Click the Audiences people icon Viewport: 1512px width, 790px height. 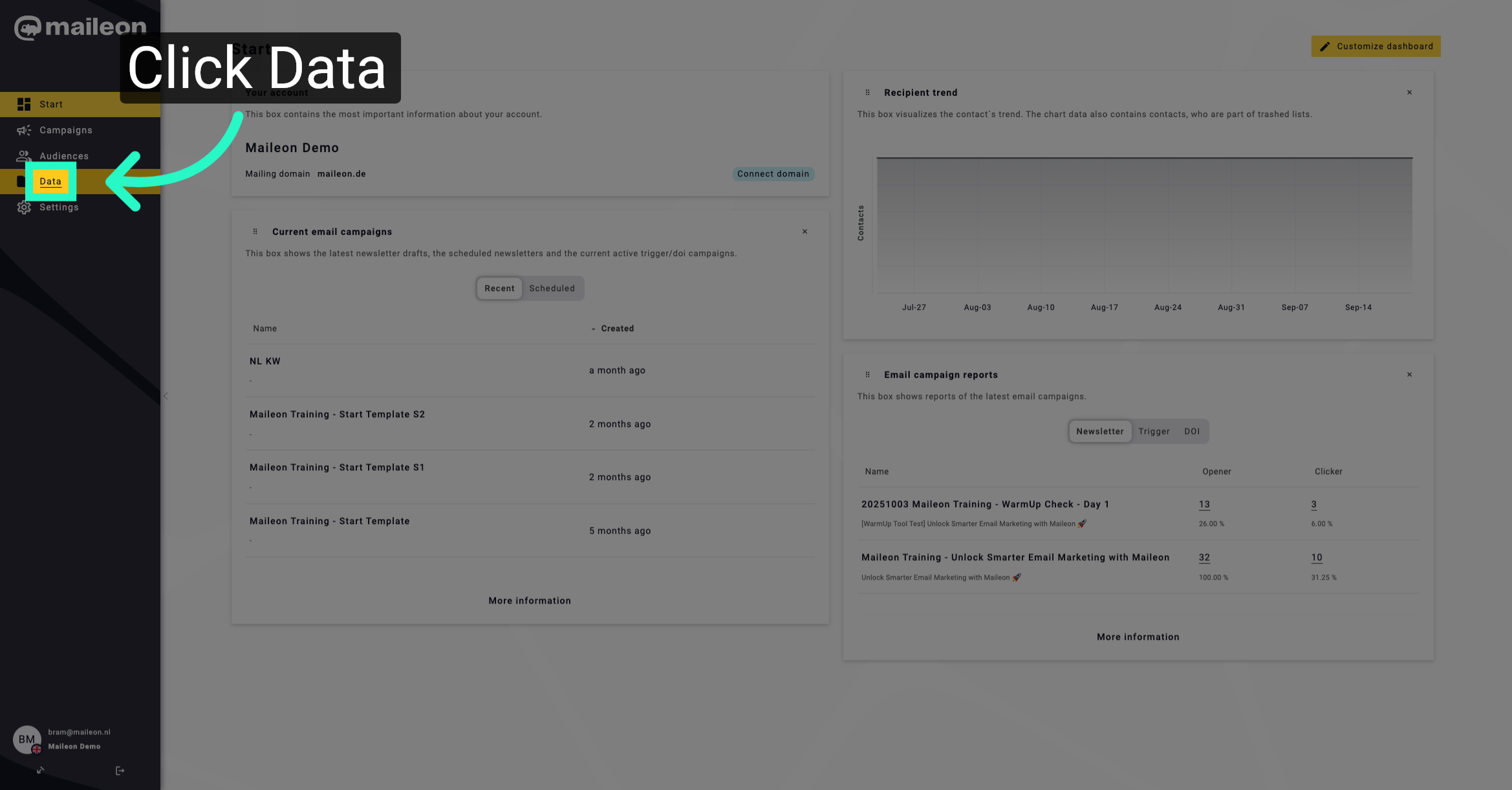[x=24, y=156]
